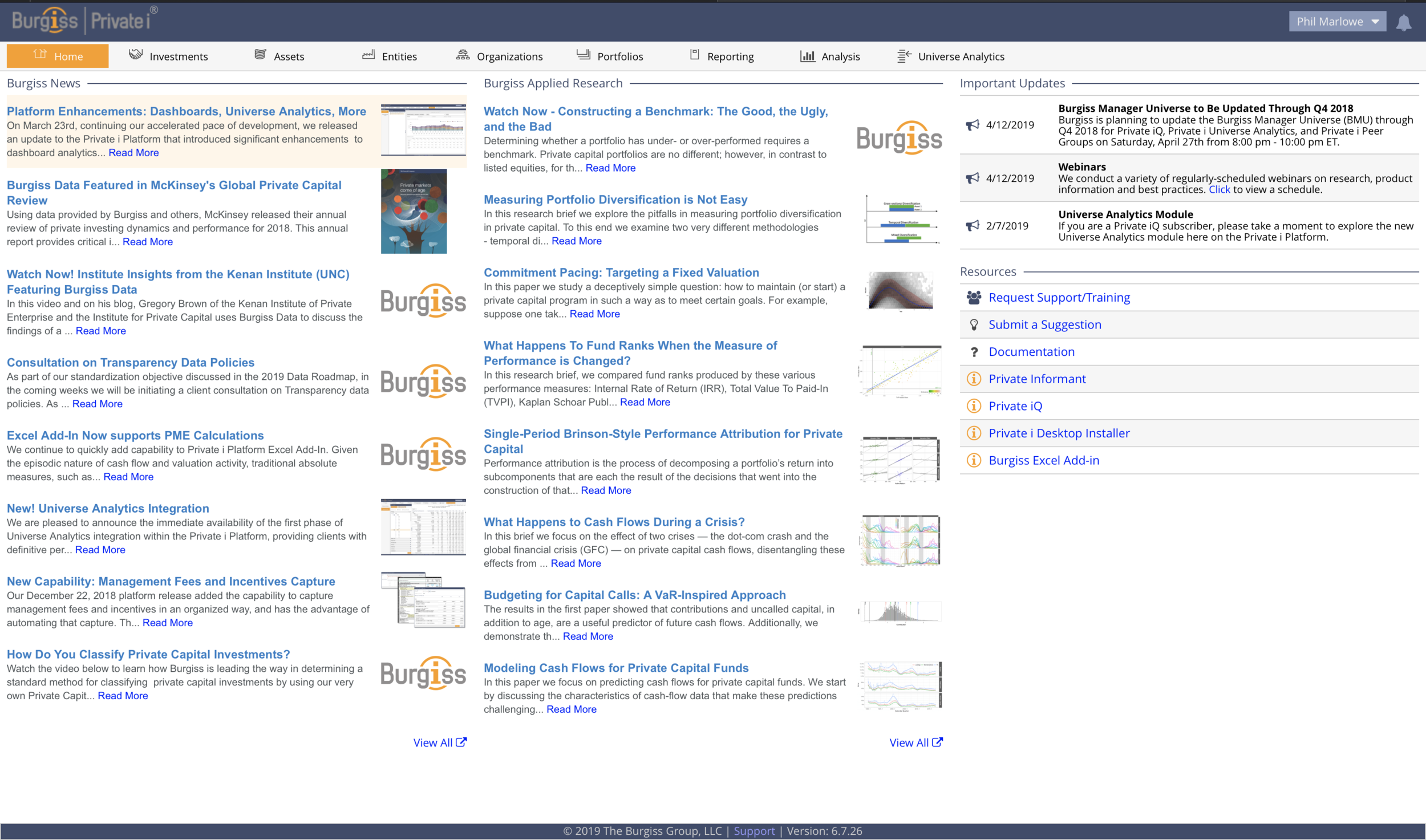1426x840 pixels.
Task: Open Management Fees and Incentives Capture headline
Action: 171,581
